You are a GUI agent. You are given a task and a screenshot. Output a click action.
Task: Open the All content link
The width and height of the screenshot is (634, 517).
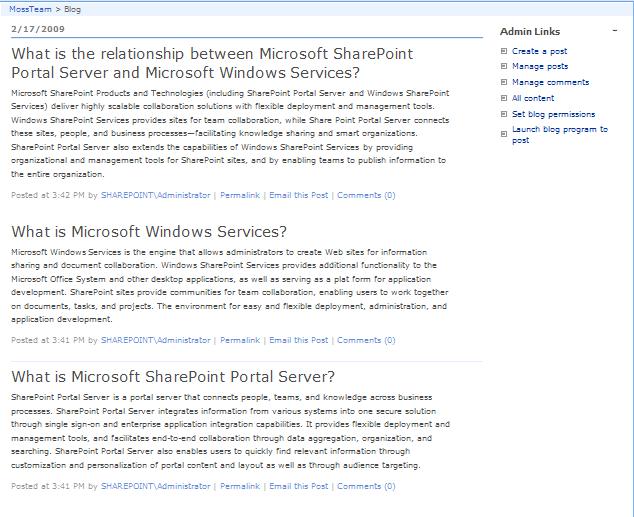click(533, 98)
